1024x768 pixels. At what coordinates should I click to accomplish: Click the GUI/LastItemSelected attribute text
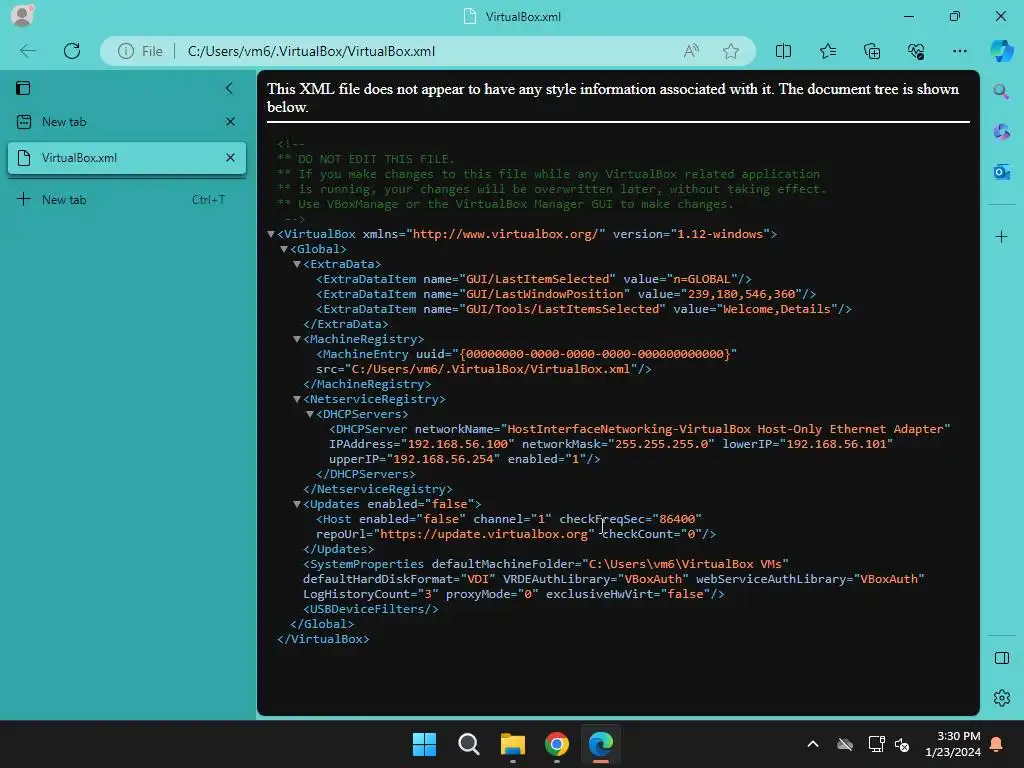click(x=537, y=279)
